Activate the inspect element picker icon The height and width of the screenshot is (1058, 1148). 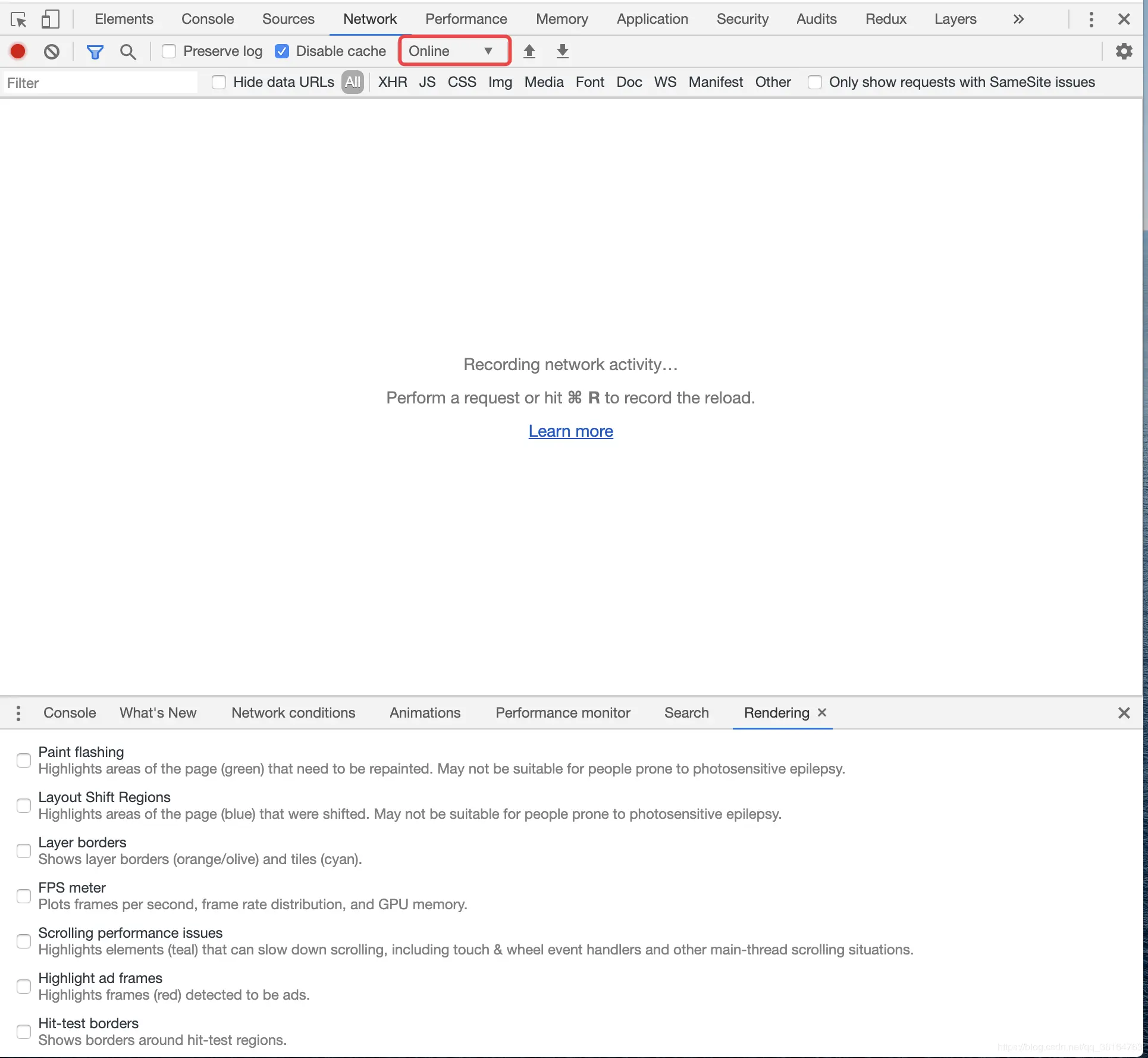[18, 19]
